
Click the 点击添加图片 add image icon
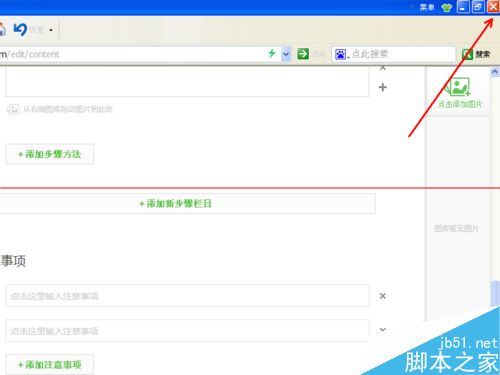(460, 92)
